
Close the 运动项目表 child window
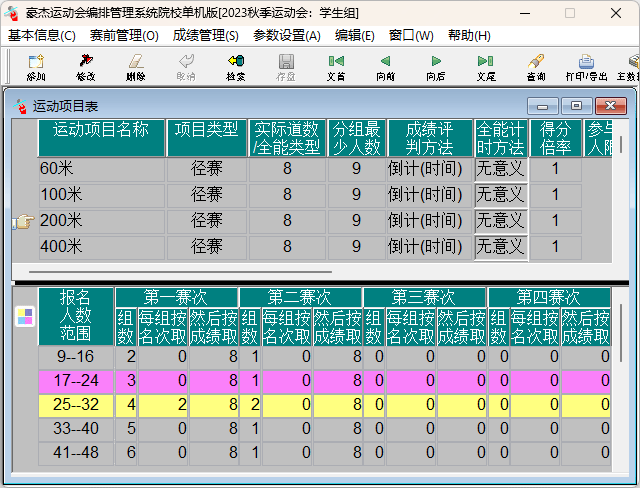(611, 106)
